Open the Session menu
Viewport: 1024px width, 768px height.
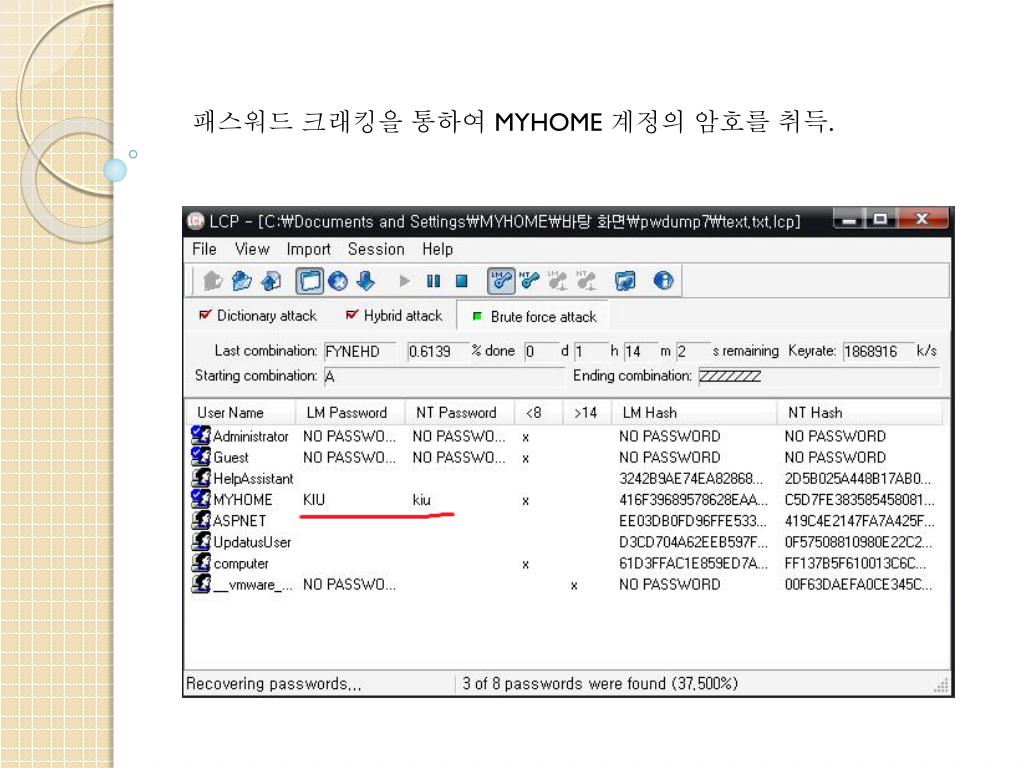pyautogui.click(x=376, y=249)
